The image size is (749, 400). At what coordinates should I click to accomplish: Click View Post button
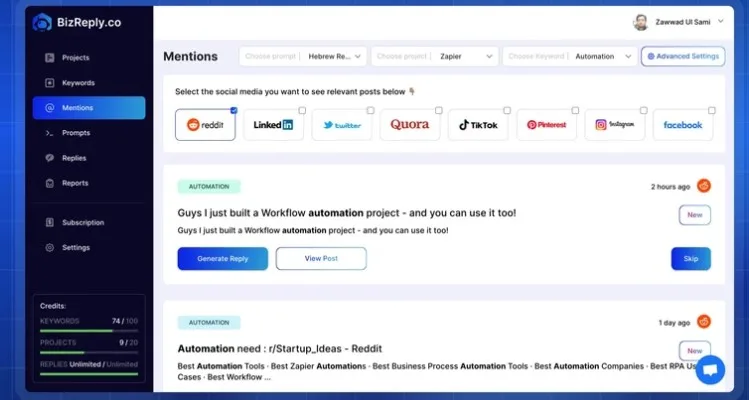[321, 259]
